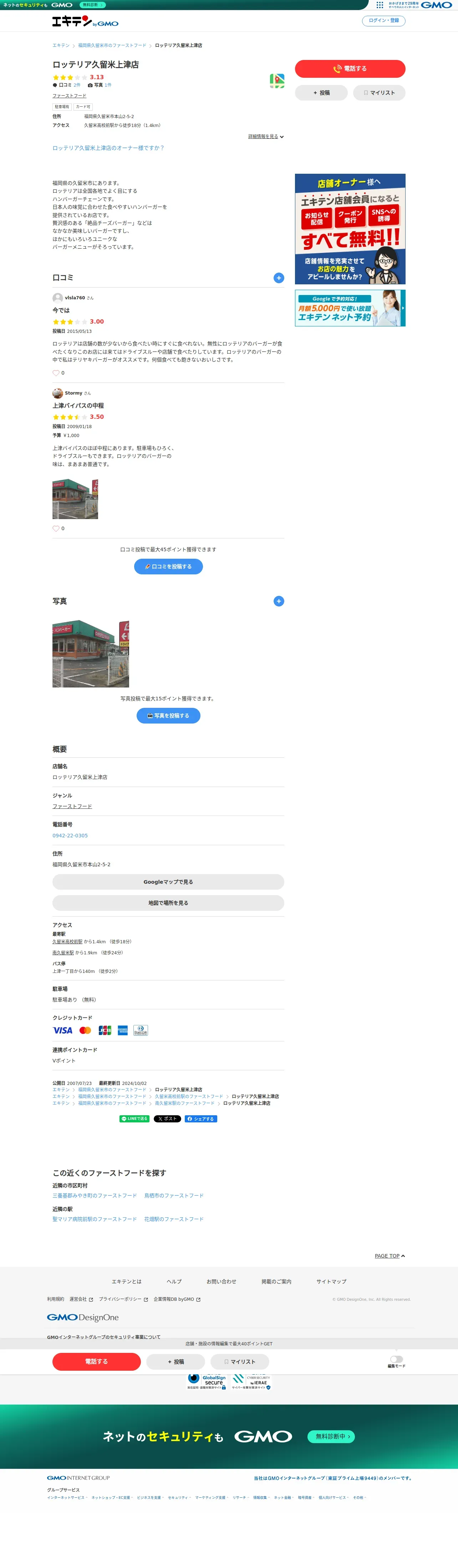This screenshot has height=1568, width=458.
Task: Open the エキテン by GMO logo
Action: point(85,21)
